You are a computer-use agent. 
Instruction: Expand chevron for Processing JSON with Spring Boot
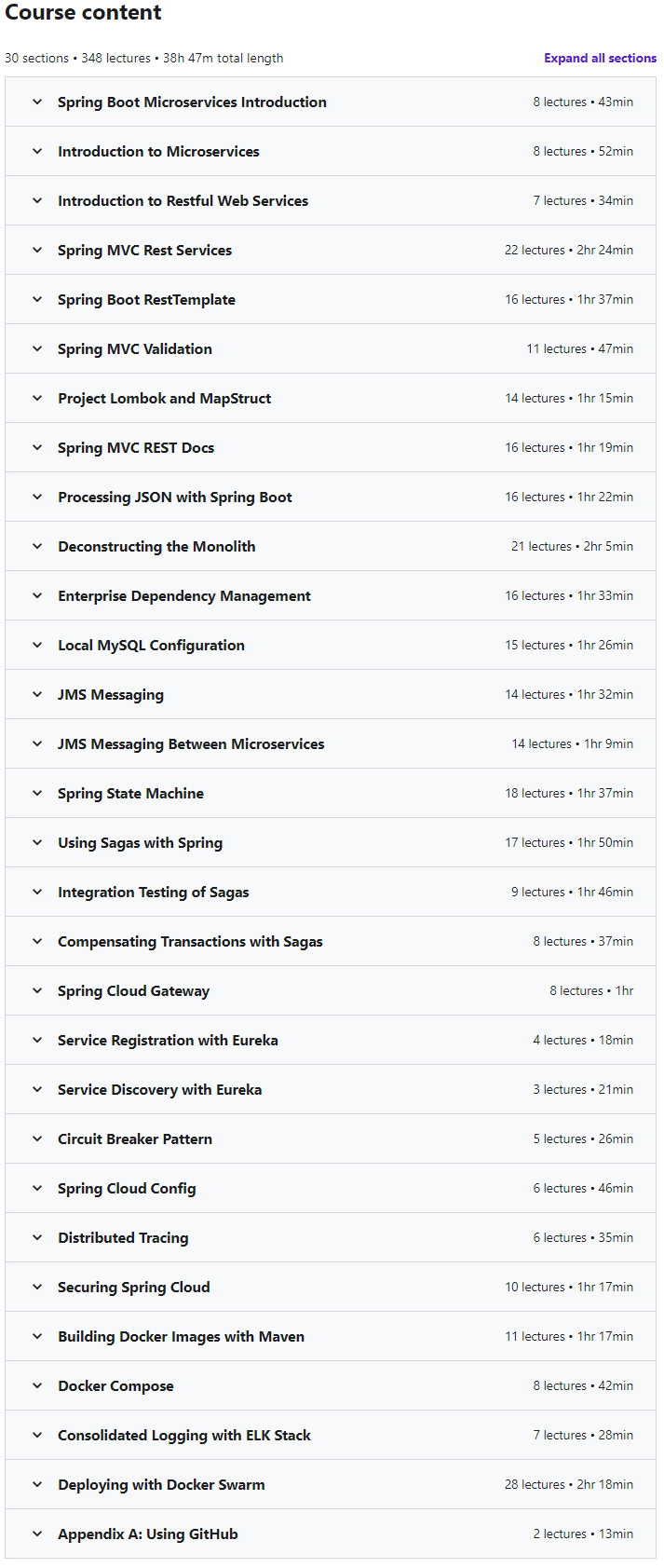pyautogui.click(x=37, y=497)
